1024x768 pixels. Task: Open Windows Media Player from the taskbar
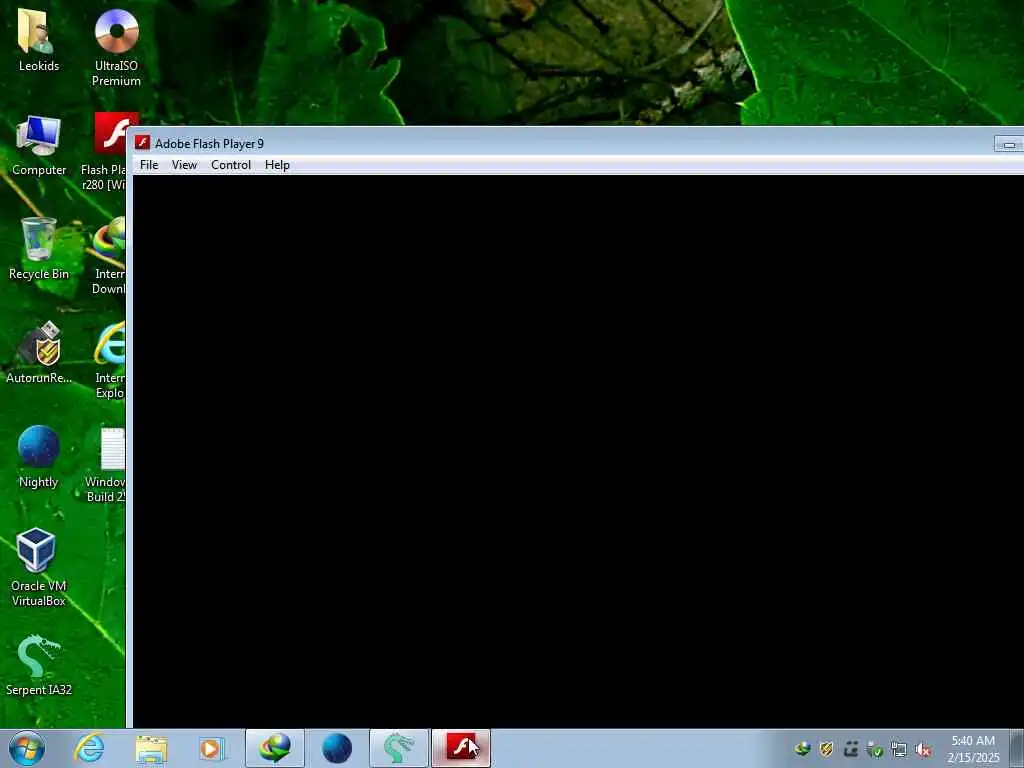point(211,748)
